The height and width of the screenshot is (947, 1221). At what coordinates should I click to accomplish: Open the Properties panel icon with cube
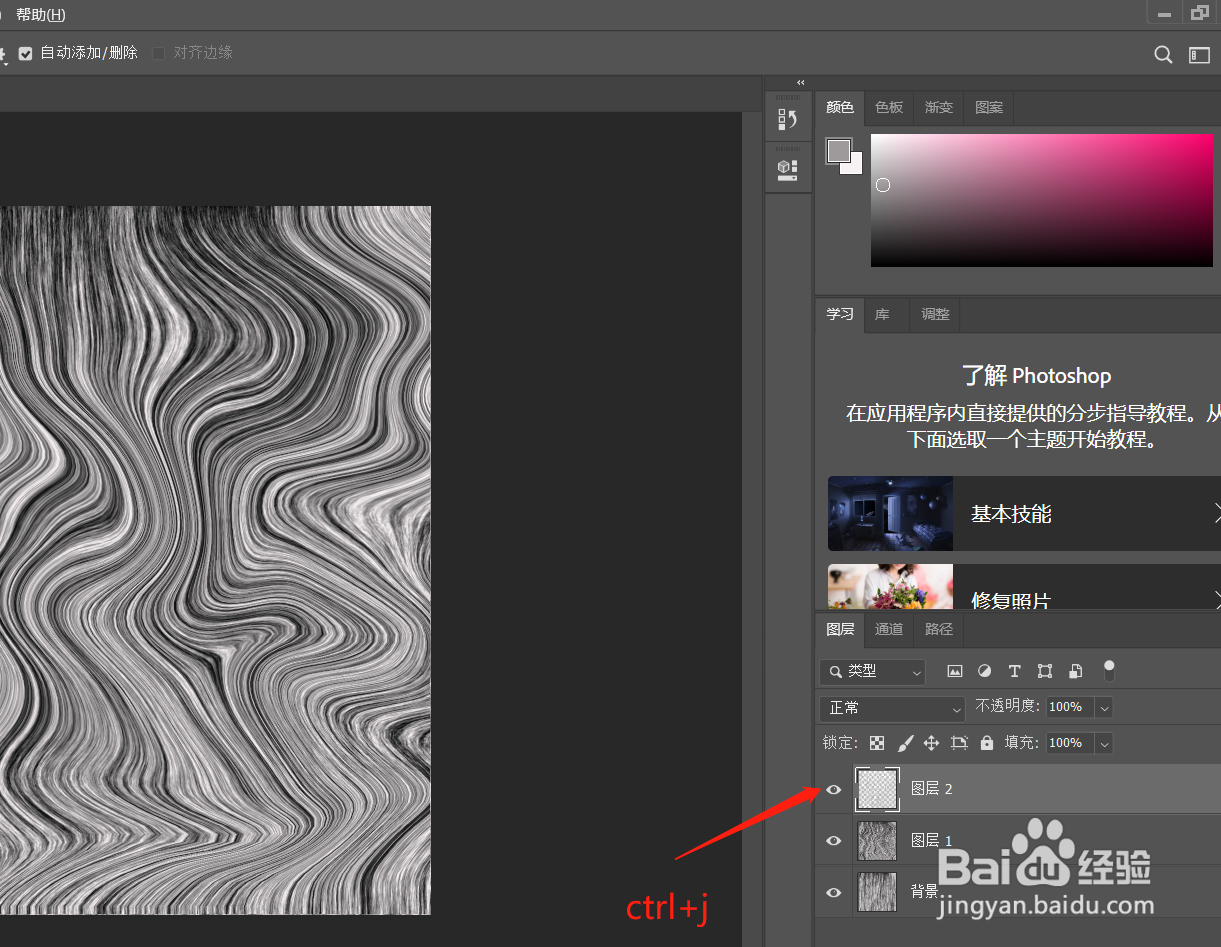coord(788,169)
